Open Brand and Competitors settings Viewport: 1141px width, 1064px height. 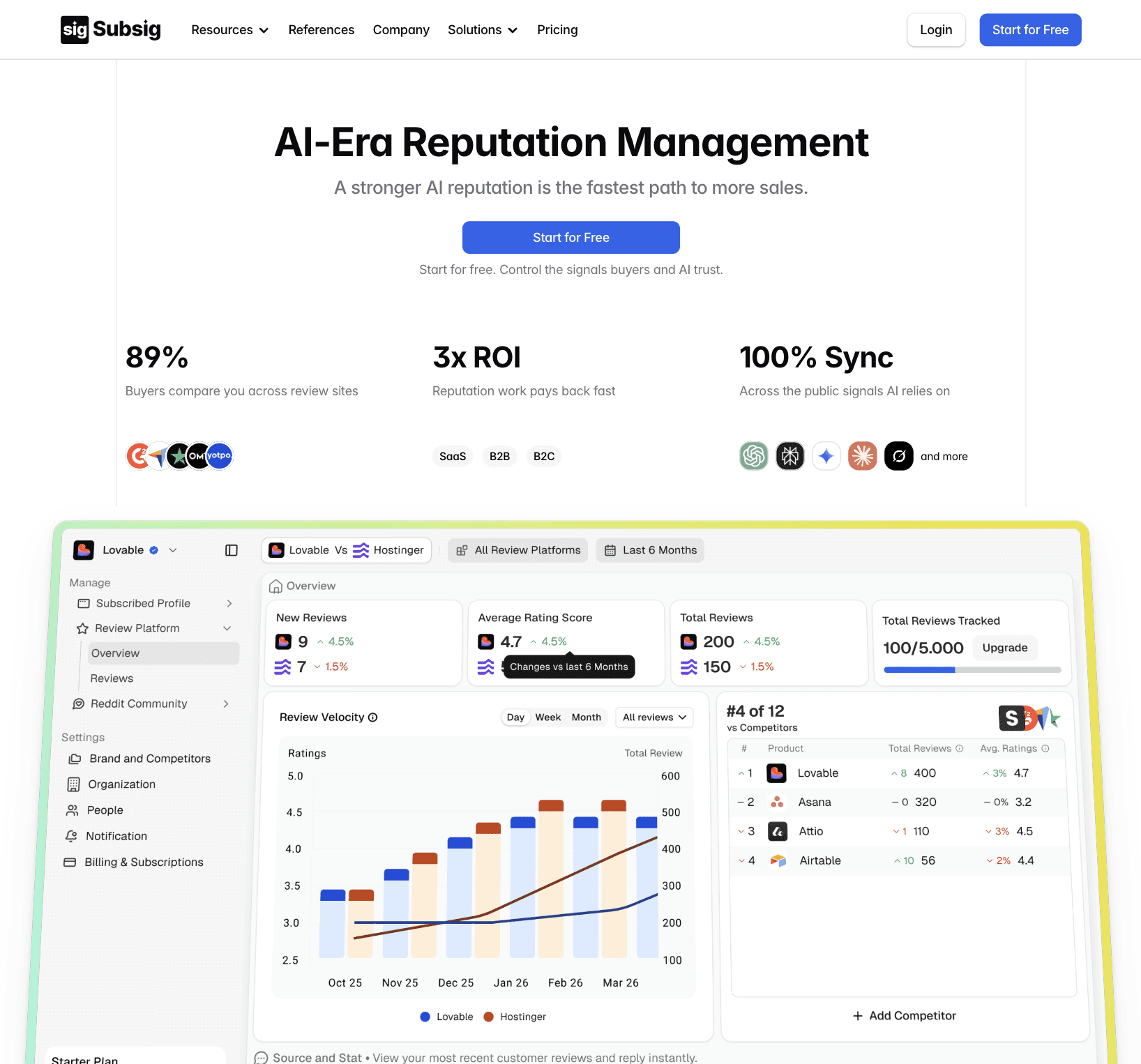point(139,759)
